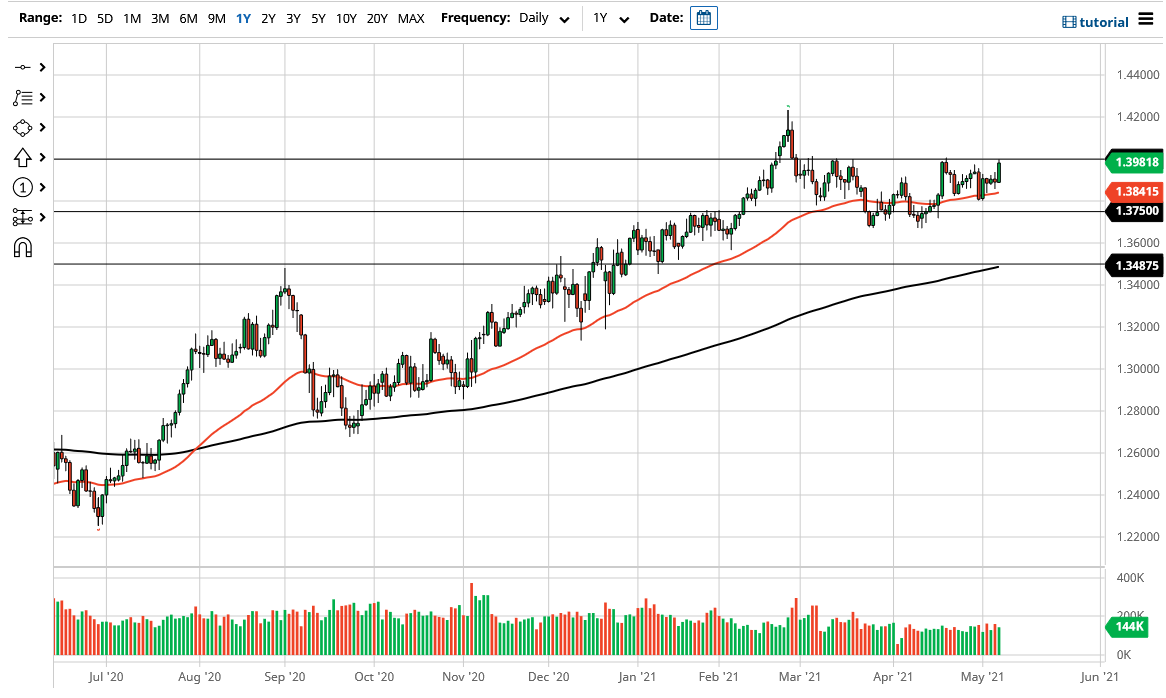Screen dimensions: 1166x698
Task: Set range to MAX
Action: (x=411, y=19)
